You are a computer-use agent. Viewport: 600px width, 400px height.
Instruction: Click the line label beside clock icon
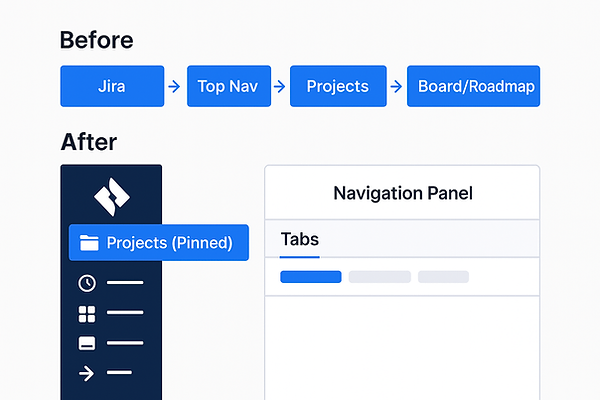point(125,282)
